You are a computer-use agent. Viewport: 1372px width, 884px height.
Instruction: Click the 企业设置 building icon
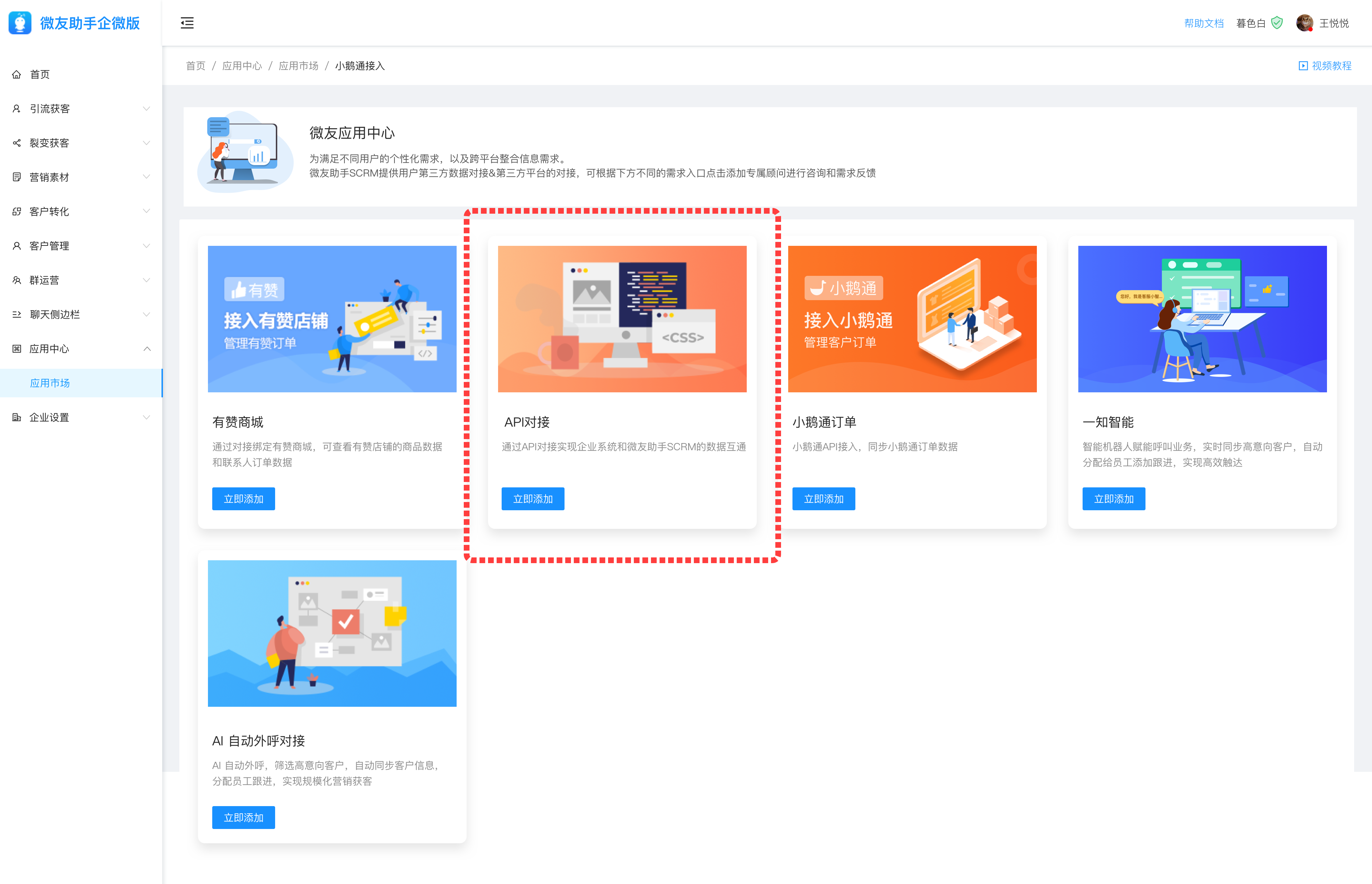click(x=17, y=417)
